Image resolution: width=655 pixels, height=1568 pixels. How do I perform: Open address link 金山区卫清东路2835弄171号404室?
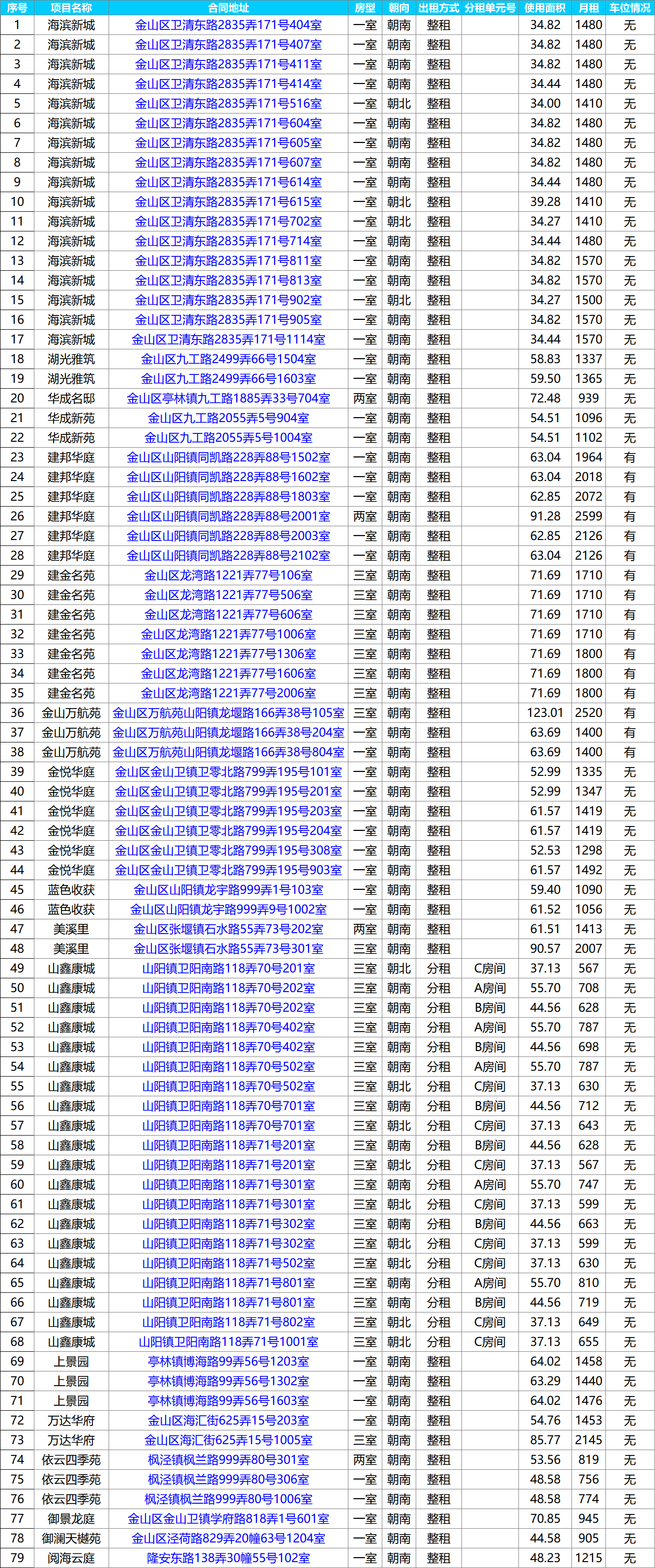pyautogui.click(x=228, y=25)
